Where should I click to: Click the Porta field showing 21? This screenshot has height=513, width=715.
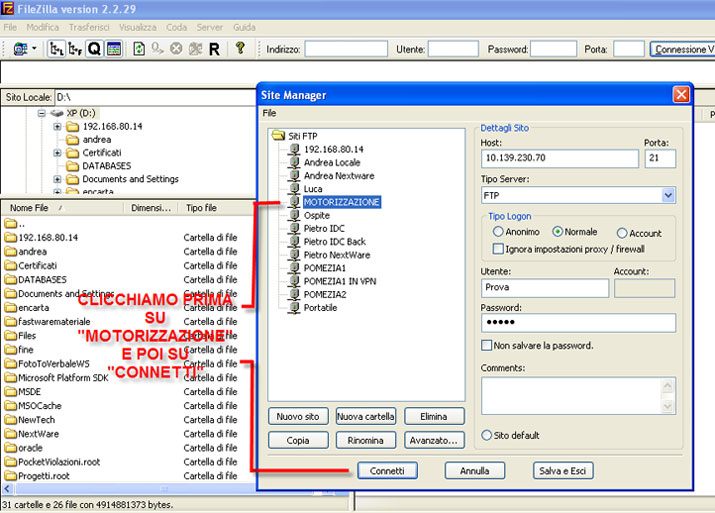[660, 158]
